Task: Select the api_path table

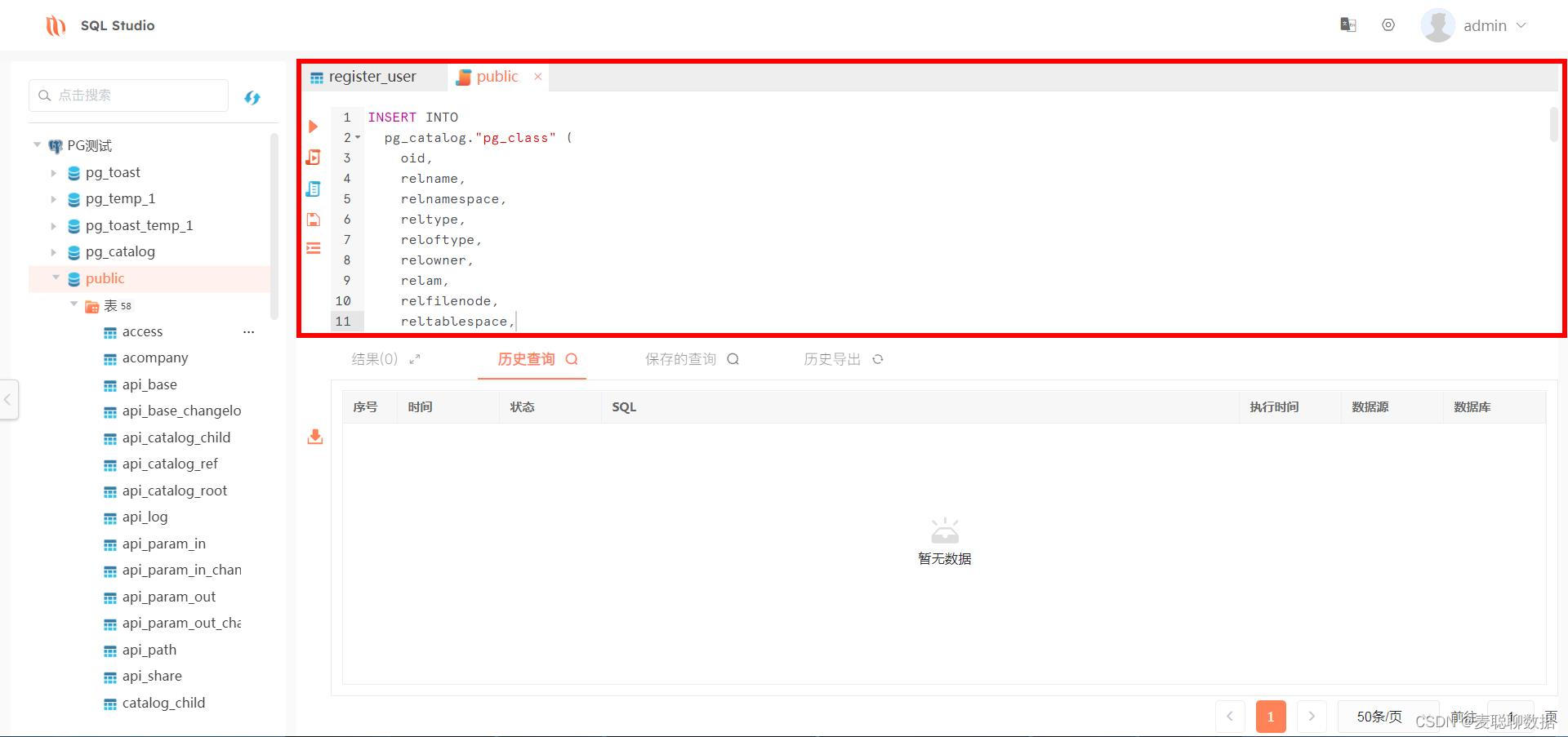Action: tap(149, 650)
